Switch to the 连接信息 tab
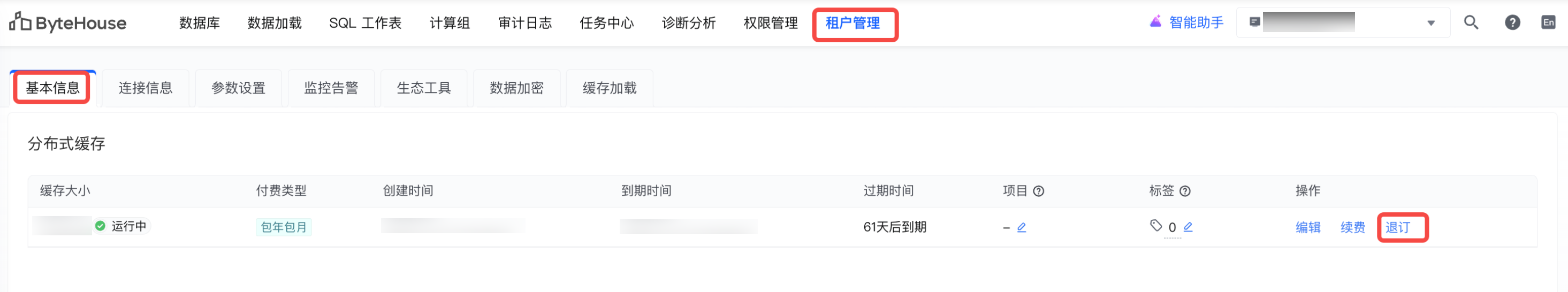 pos(146,88)
